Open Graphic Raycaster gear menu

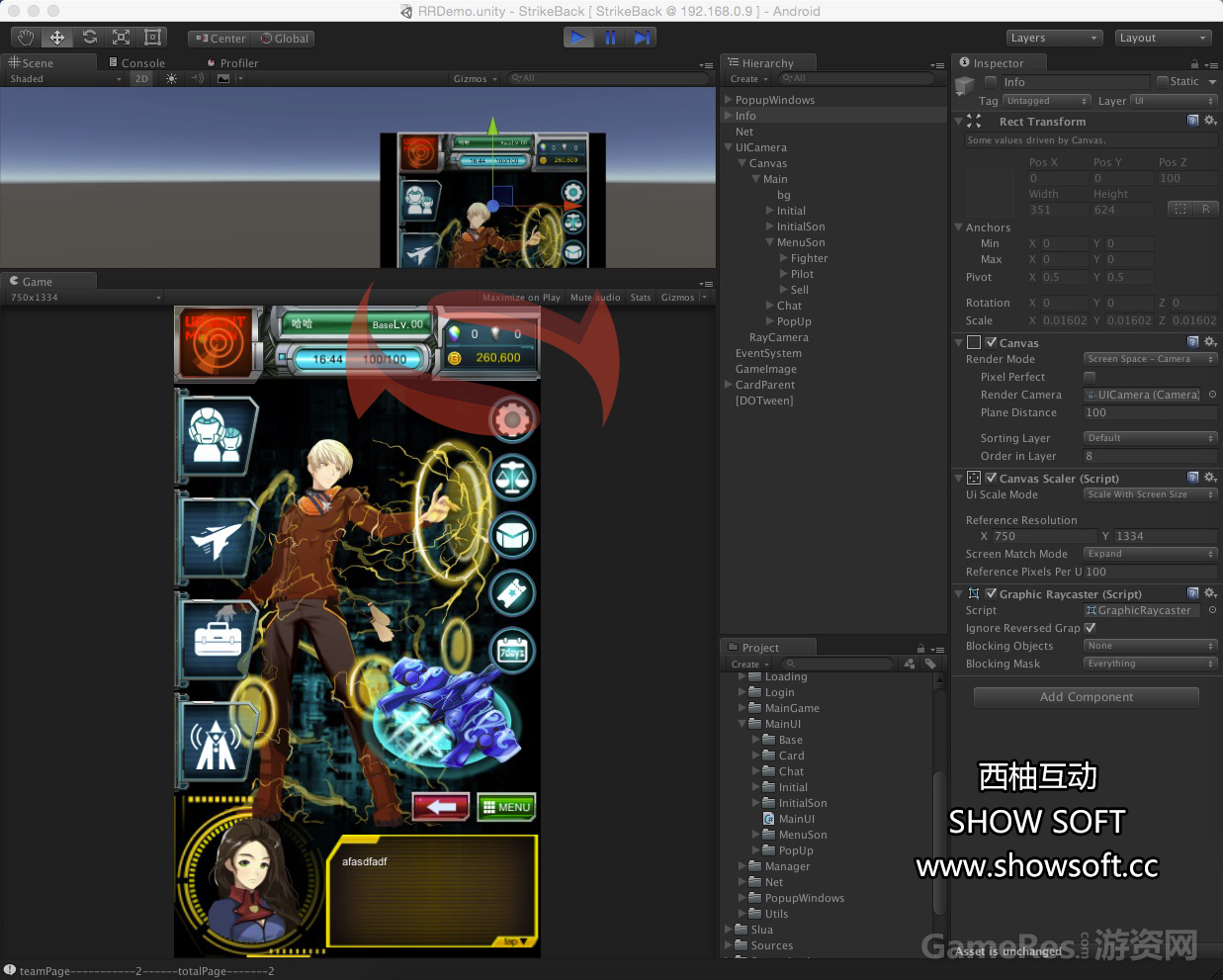1210,593
